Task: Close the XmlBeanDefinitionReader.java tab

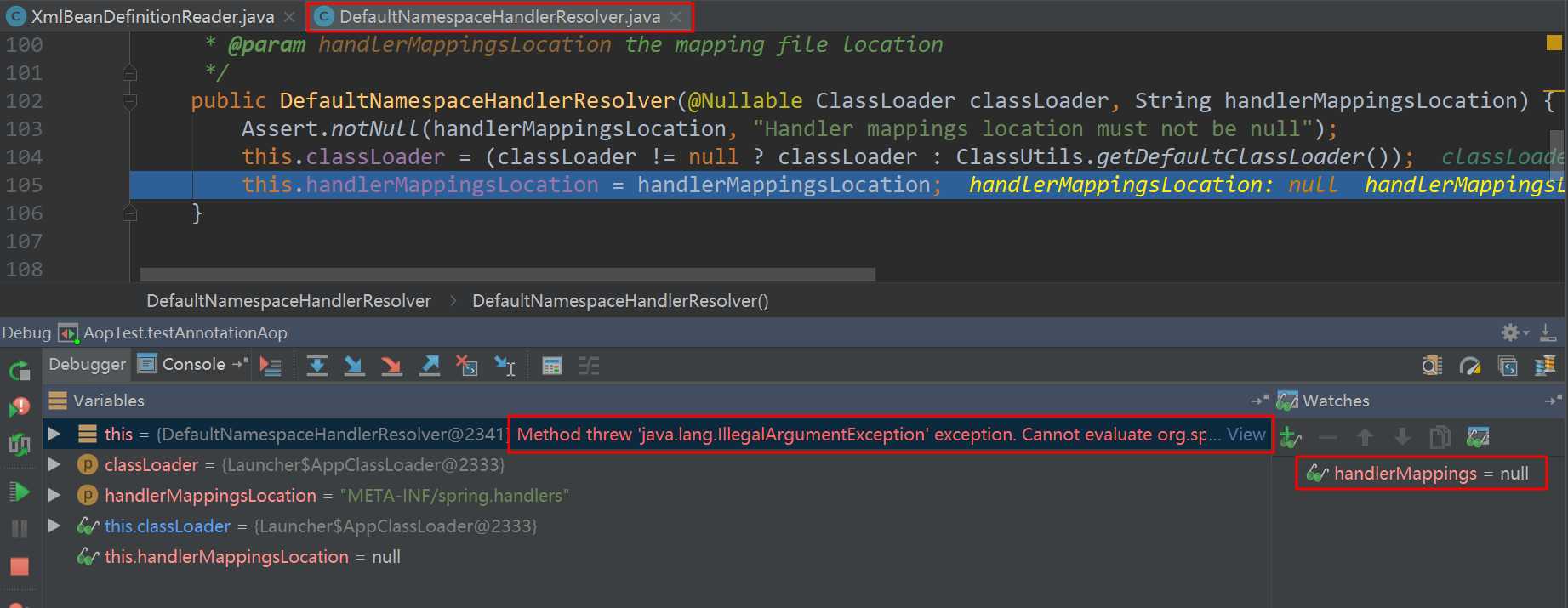Action: (290, 16)
